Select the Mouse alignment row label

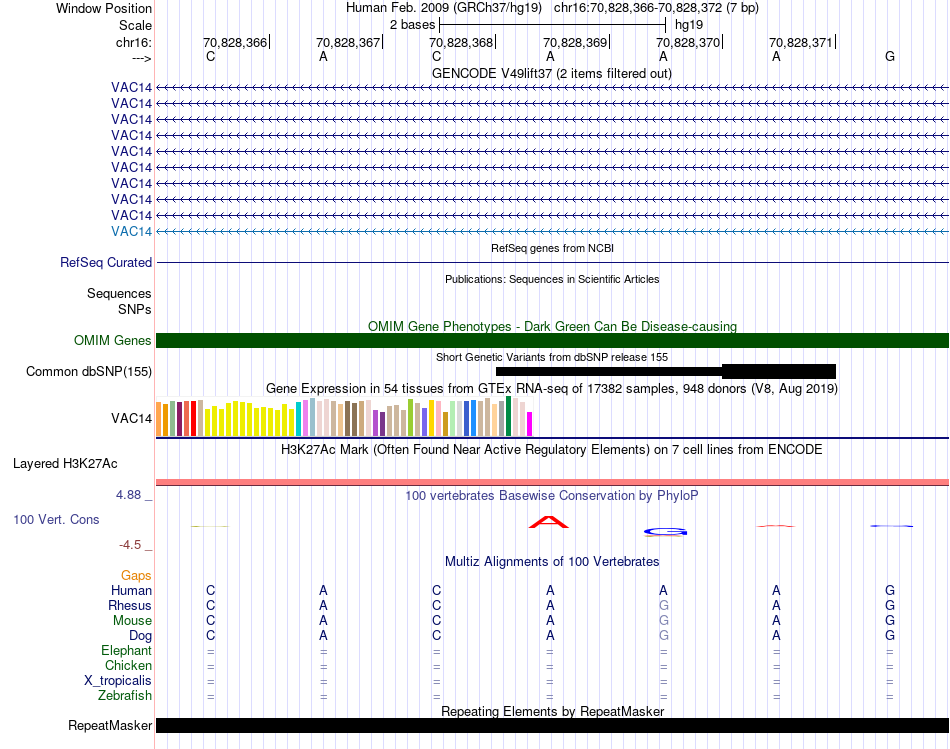pos(132,621)
